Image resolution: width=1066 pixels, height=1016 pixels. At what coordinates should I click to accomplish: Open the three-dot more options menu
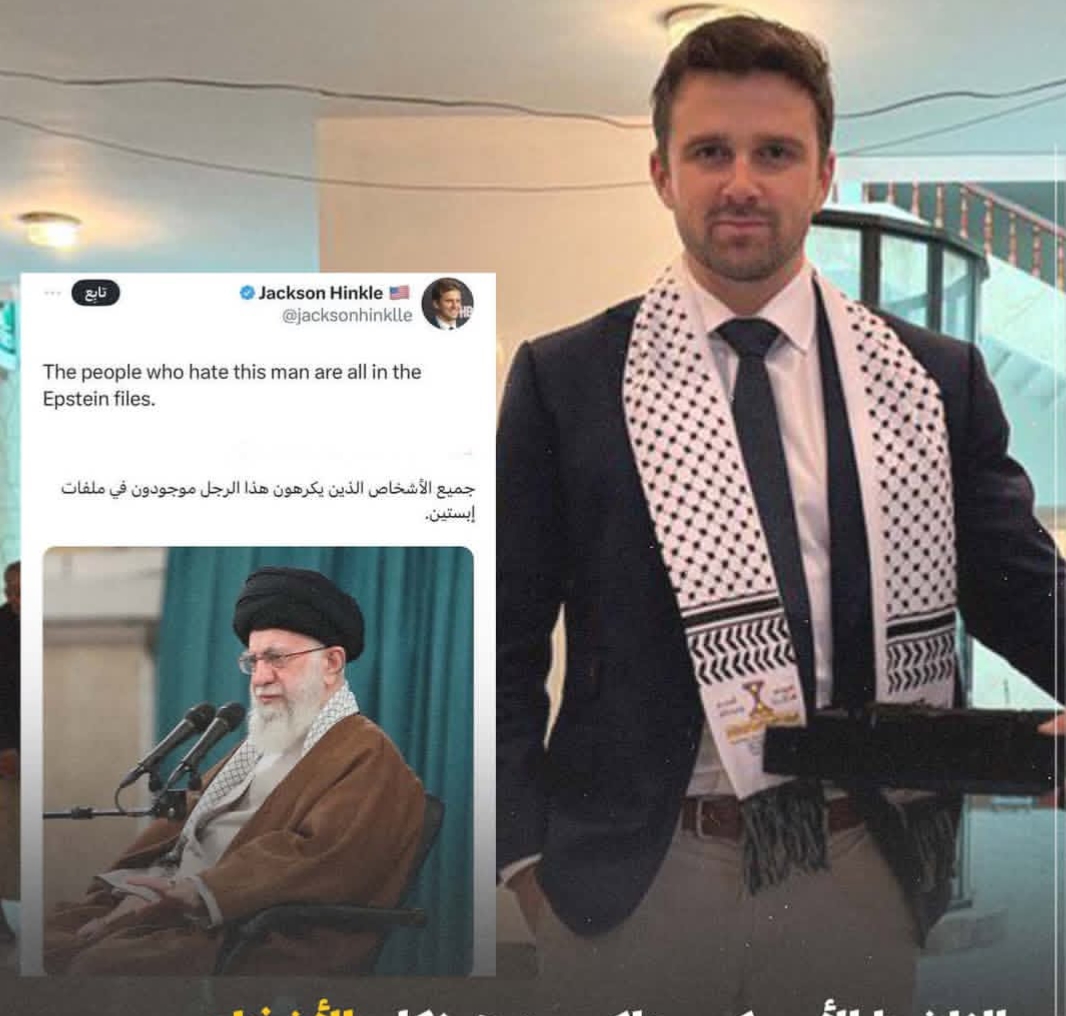coord(52,293)
